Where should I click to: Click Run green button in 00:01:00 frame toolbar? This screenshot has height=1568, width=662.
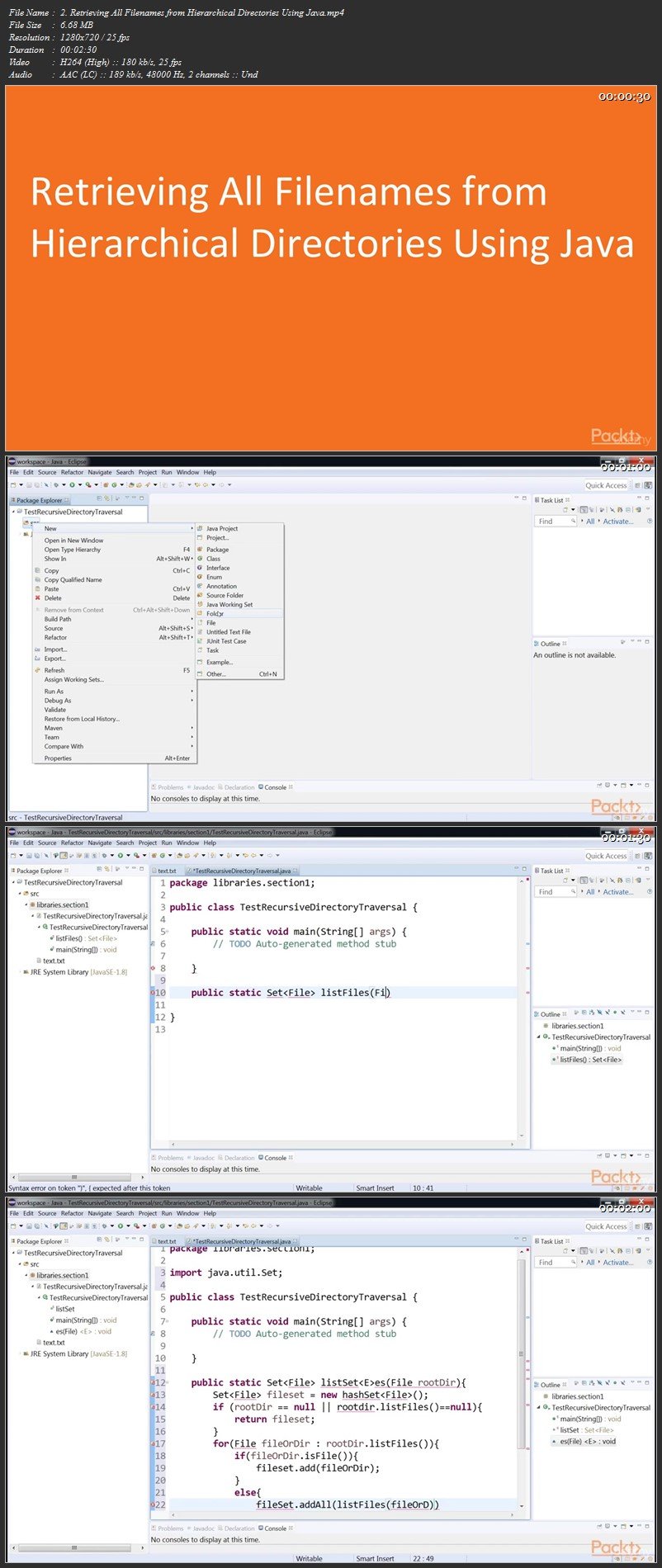[72, 485]
